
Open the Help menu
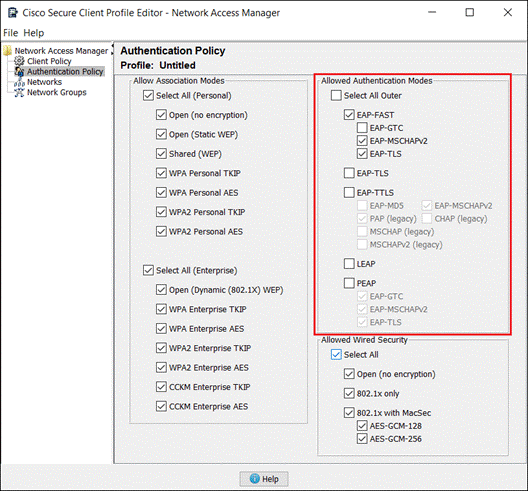34,33
